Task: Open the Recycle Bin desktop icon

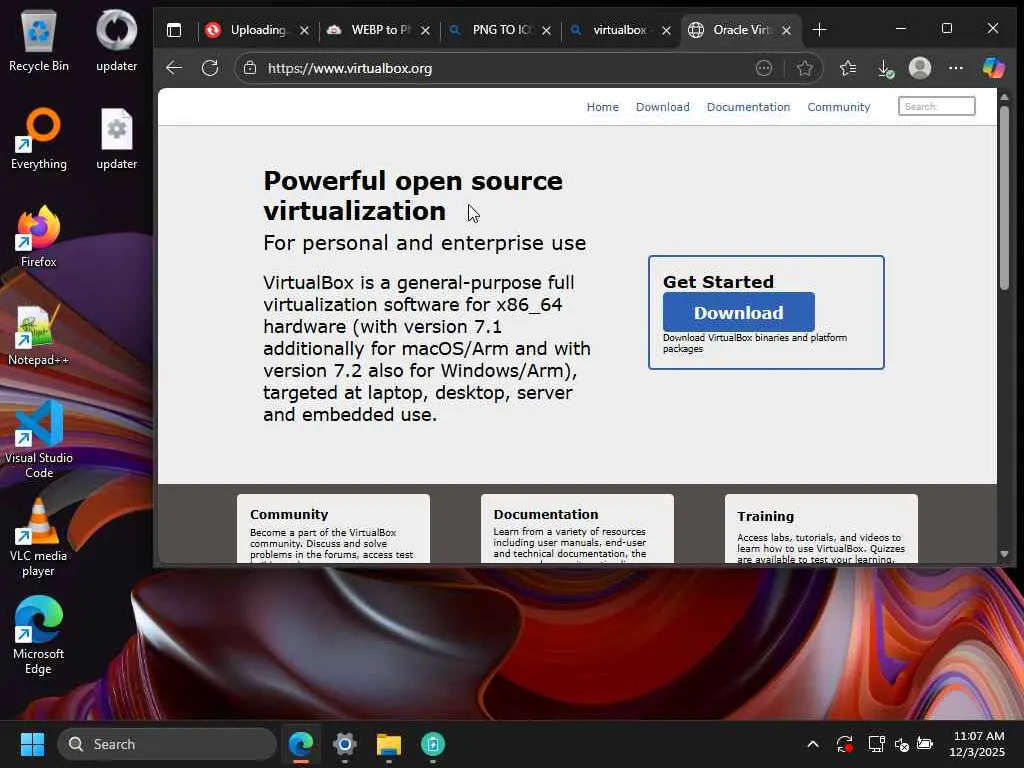Action: pos(39,40)
